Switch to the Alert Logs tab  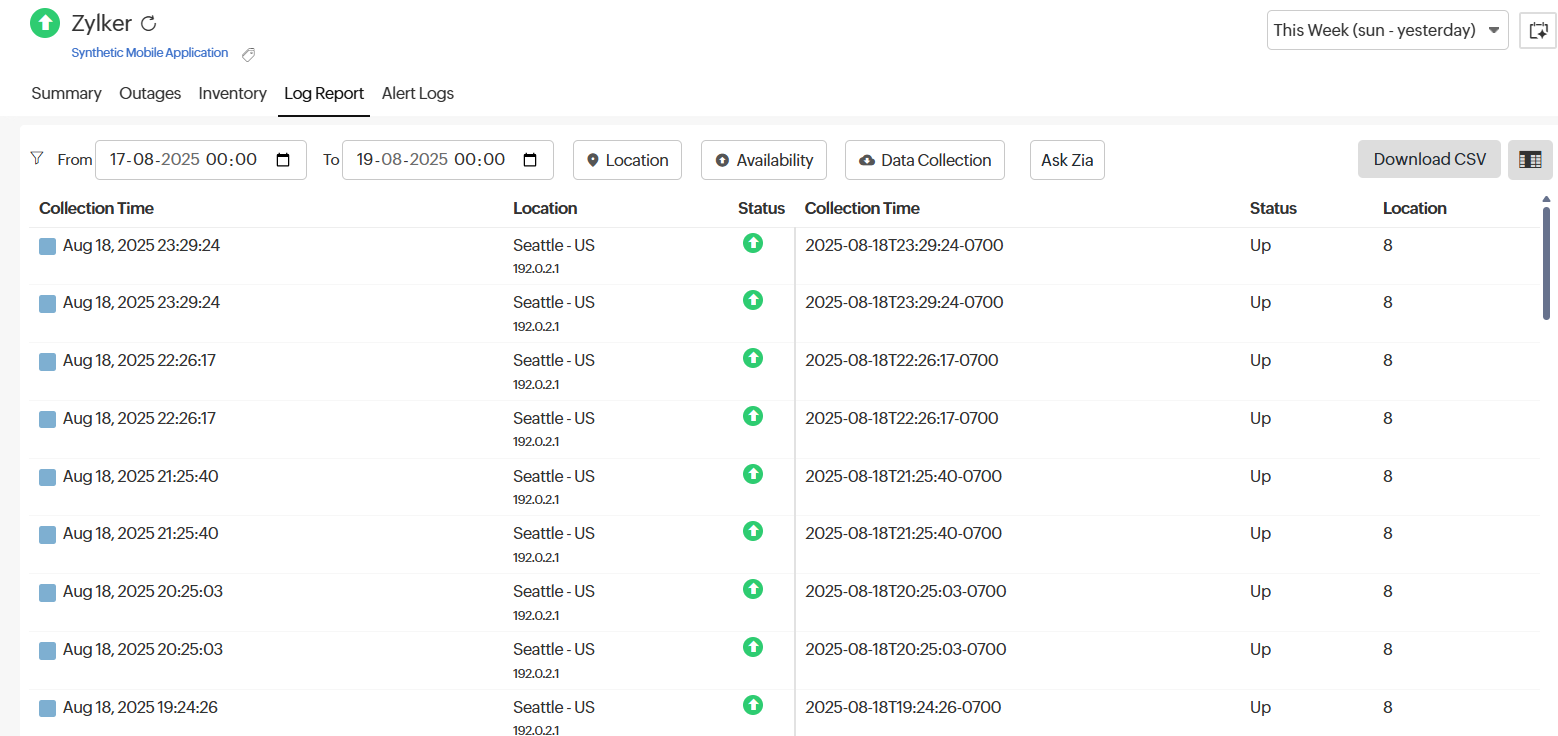[417, 94]
